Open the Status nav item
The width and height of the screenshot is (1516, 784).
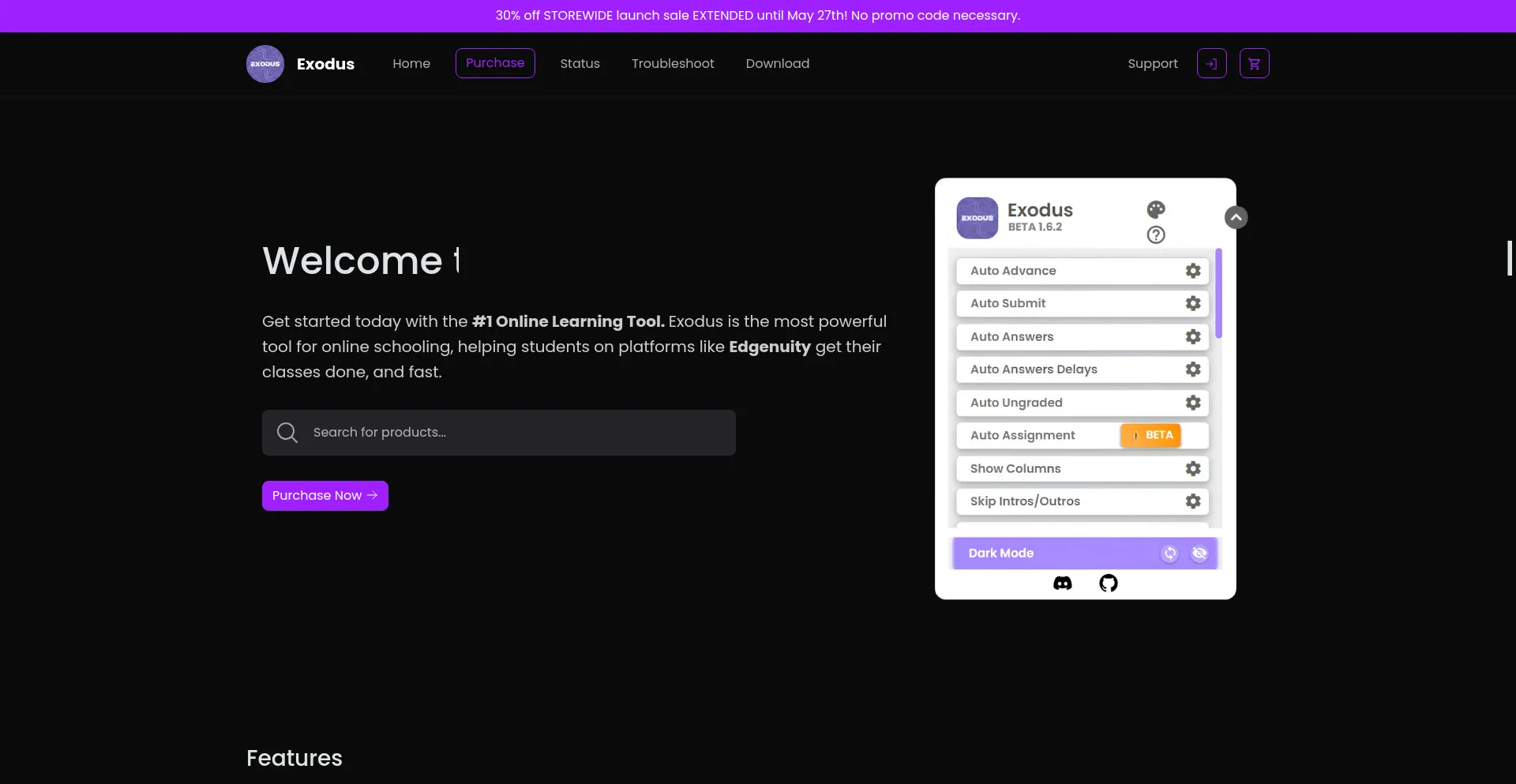(x=580, y=63)
